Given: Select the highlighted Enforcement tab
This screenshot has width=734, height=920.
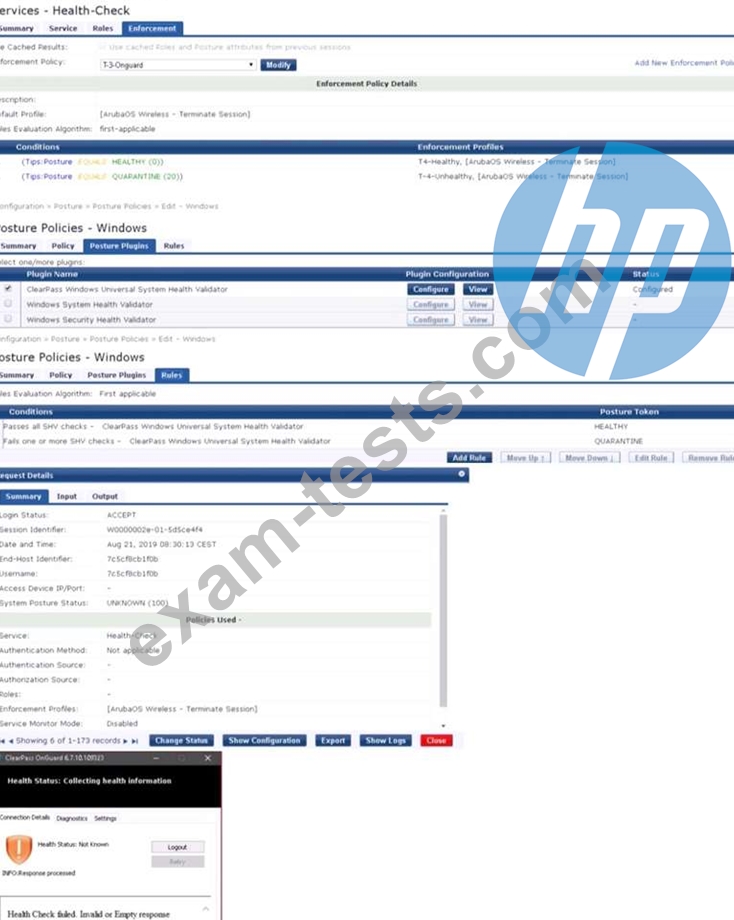Looking at the screenshot, I should 152,28.
